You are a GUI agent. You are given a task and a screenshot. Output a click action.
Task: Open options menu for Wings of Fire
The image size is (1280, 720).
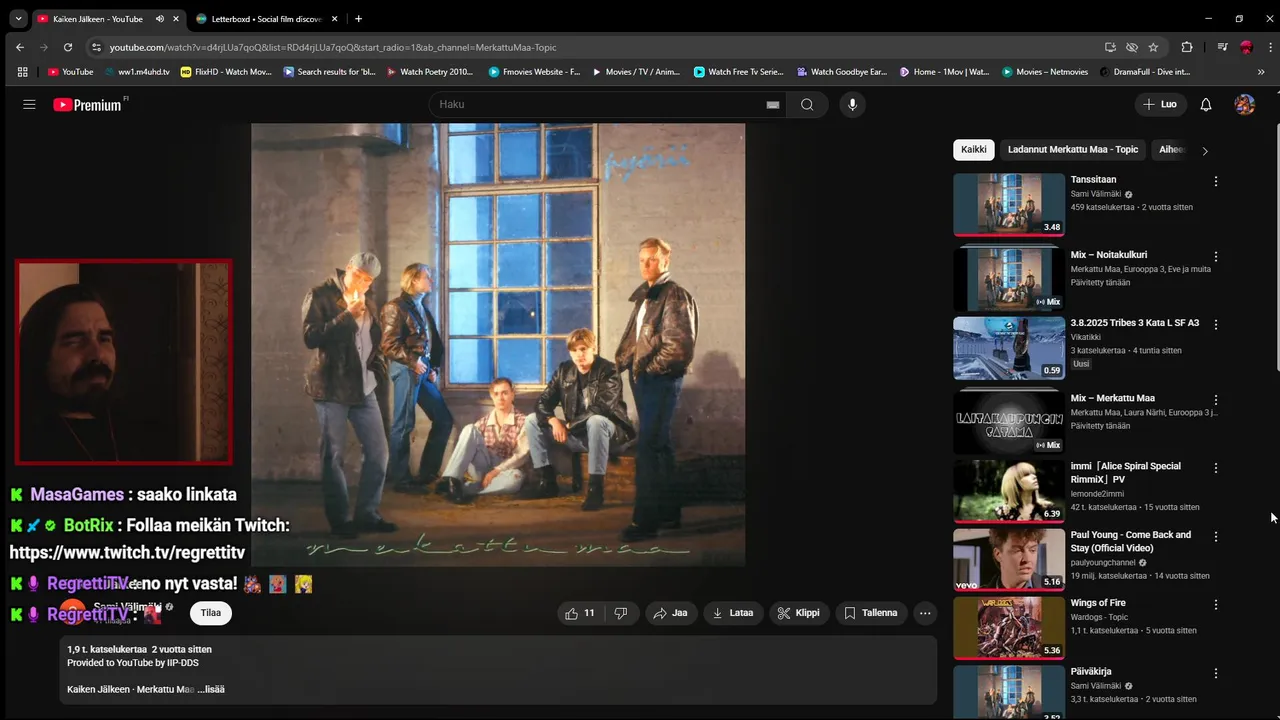1216,605
